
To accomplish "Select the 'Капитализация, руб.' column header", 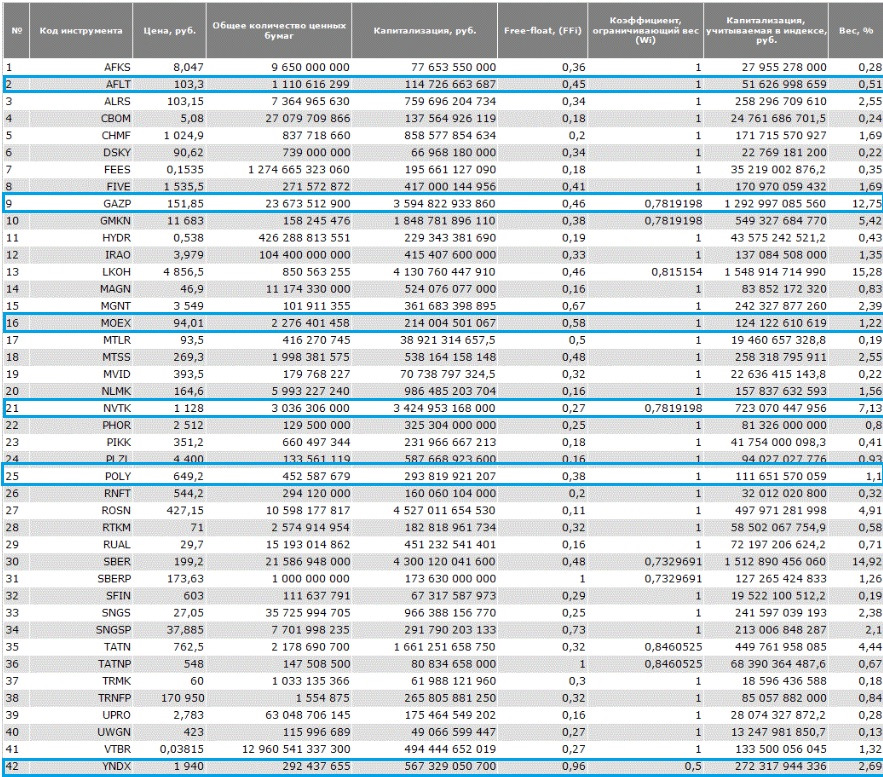I will [x=425, y=30].
